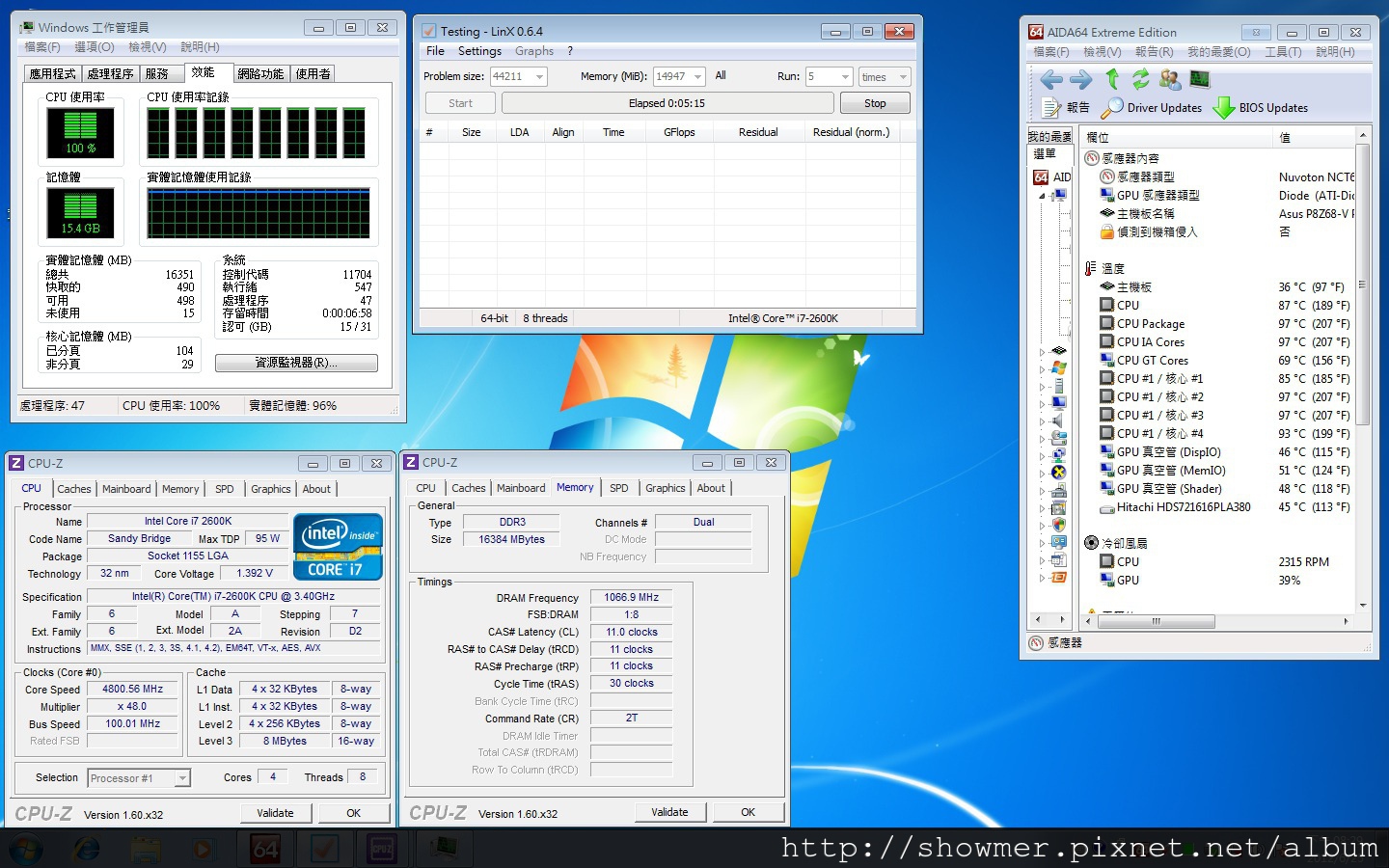Open the AIDA64 users icon in toolbar
This screenshot has width=1389, height=868.
point(1170,79)
